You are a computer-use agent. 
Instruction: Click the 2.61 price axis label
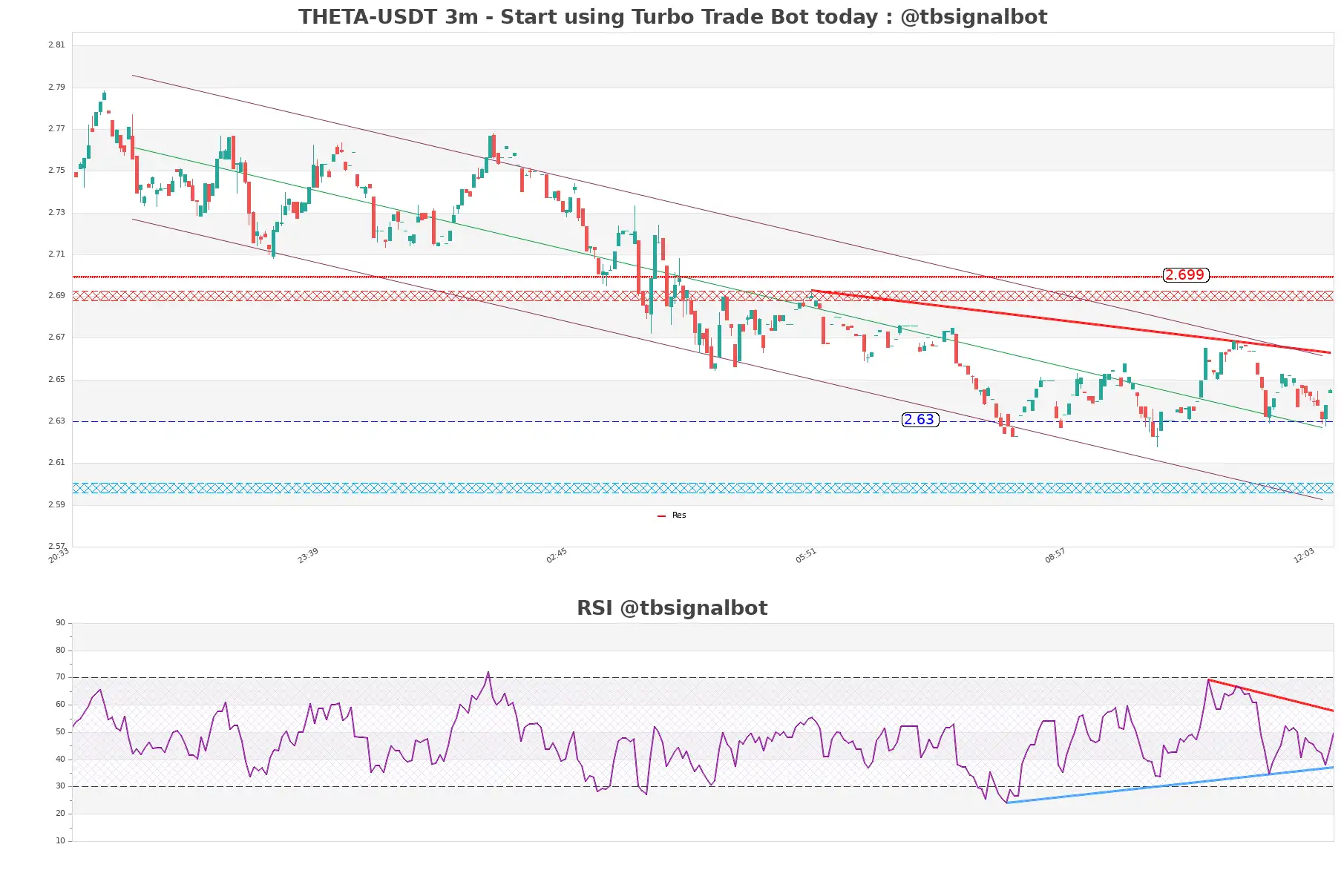pos(56,463)
